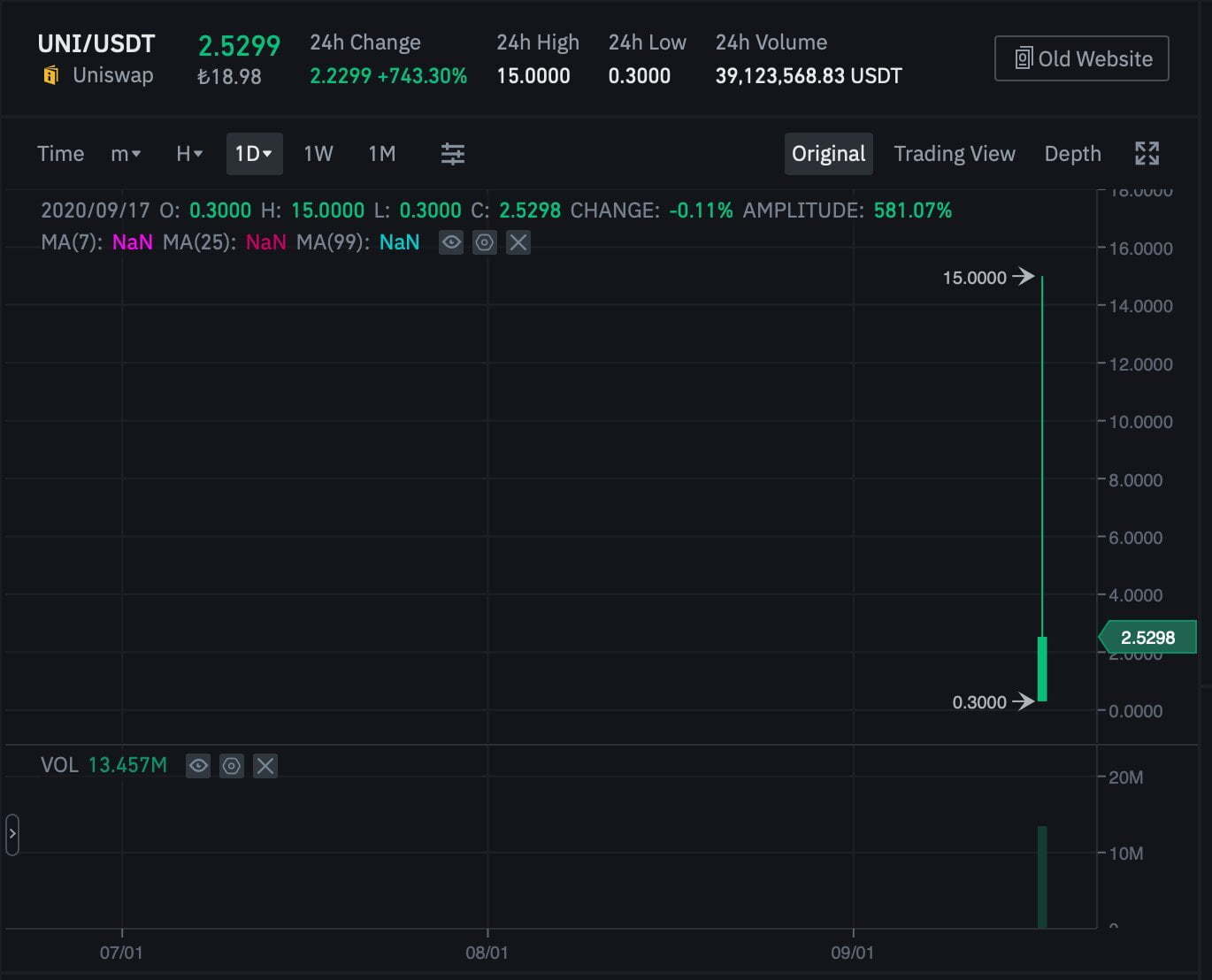Enter fullscreen chart mode
Viewport: 1212px width, 980px height.
[x=1147, y=154]
